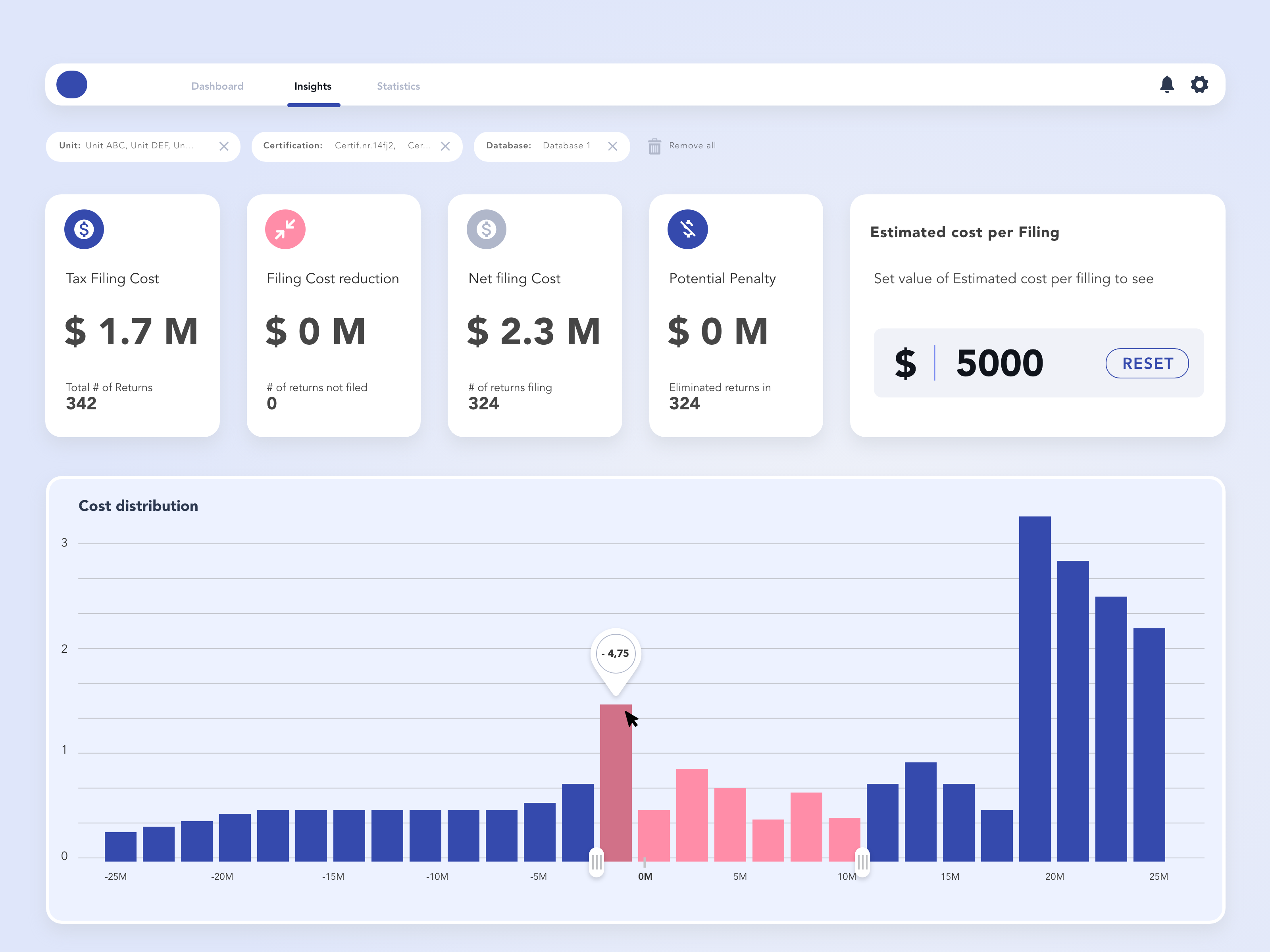Grab the right range handle near 10M
This screenshot has height=952, width=1270.
tap(862, 862)
